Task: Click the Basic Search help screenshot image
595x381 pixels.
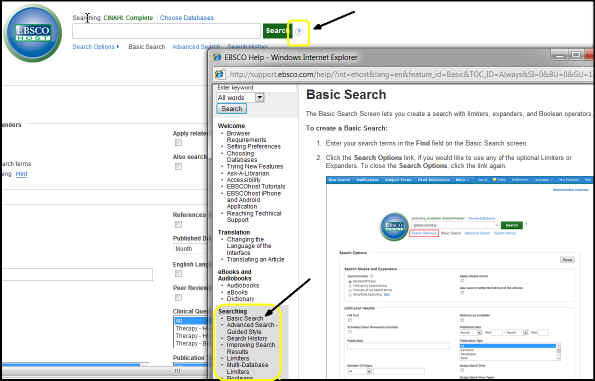Action: click(x=460, y=277)
